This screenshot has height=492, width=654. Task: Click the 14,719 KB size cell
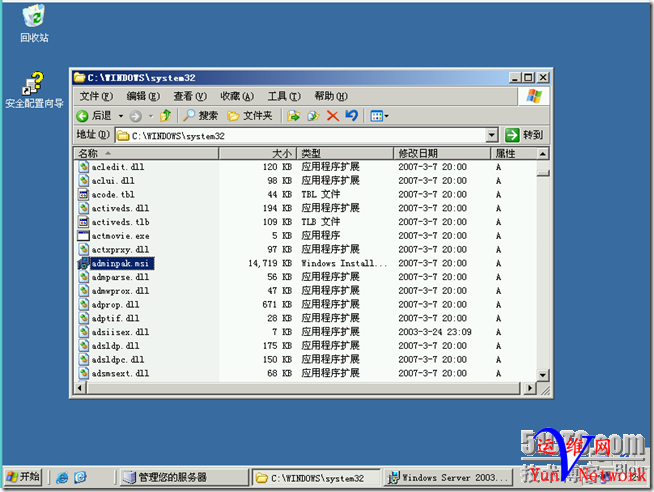point(270,263)
